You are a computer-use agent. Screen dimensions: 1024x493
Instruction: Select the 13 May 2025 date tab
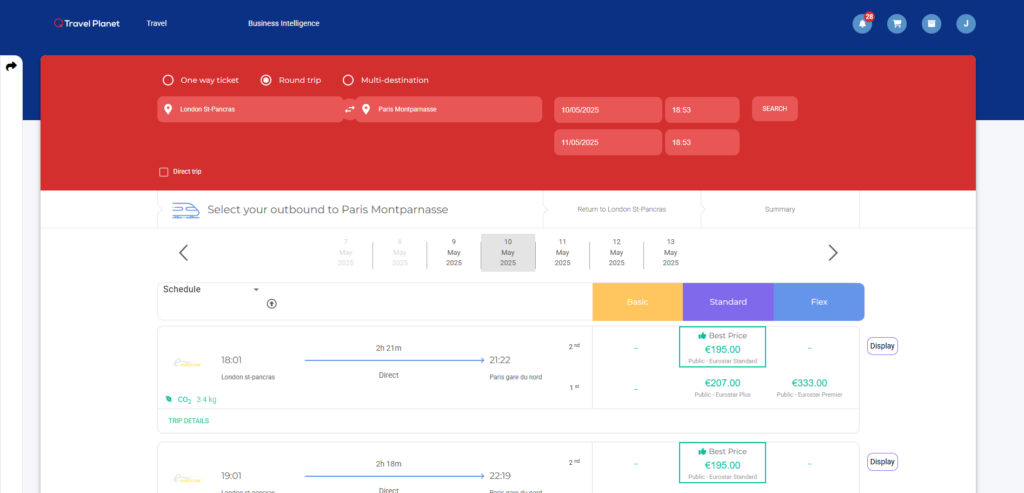tap(671, 252)
